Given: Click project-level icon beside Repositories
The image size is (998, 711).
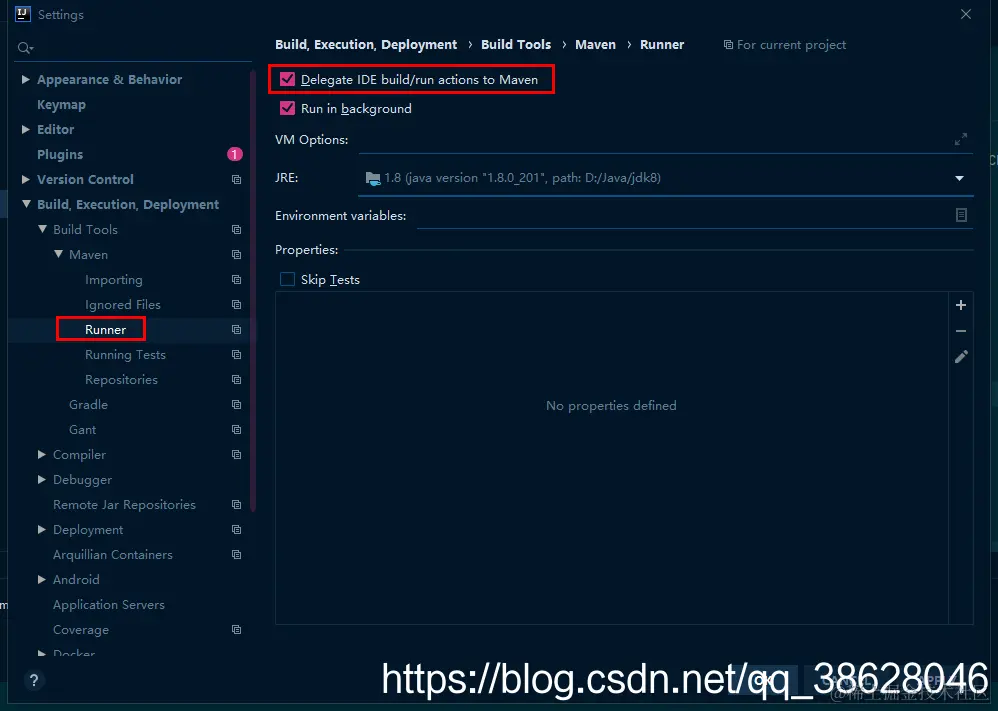Looking at the screenshot, I should [237, 379].
